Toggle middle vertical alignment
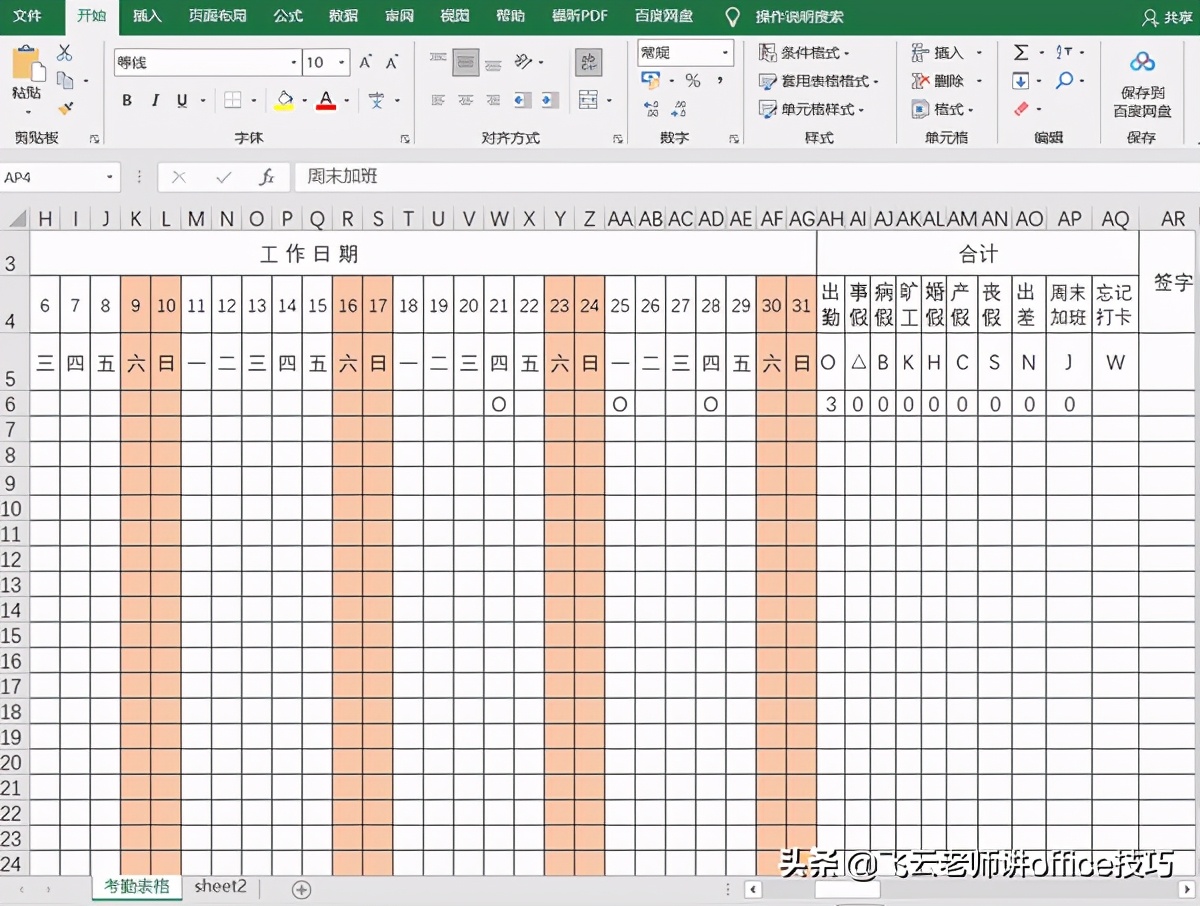The width and height of the screenshot is (1200, 906). click(x=466, y=62)
